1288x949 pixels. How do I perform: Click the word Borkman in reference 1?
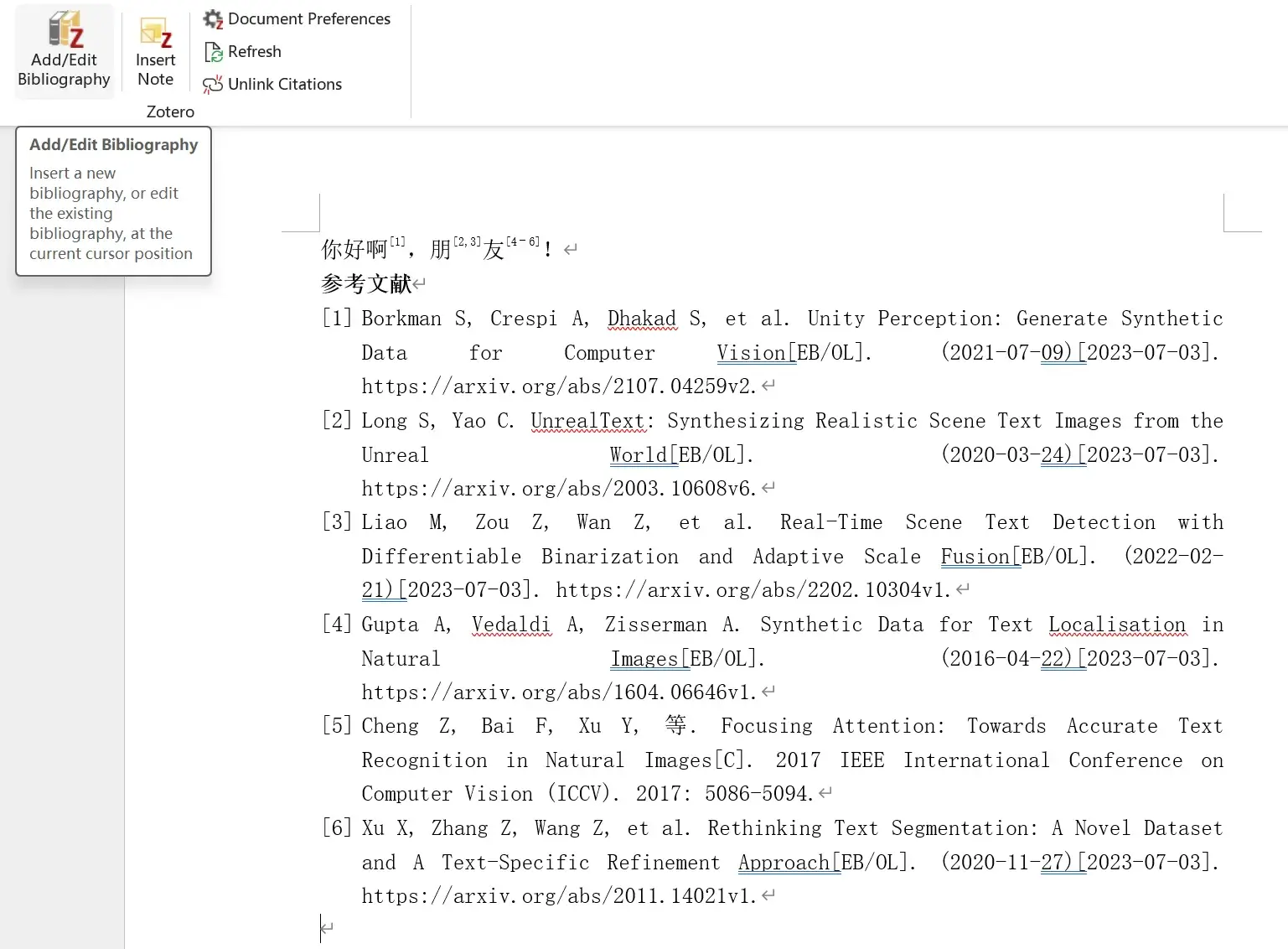pos(401,319)
